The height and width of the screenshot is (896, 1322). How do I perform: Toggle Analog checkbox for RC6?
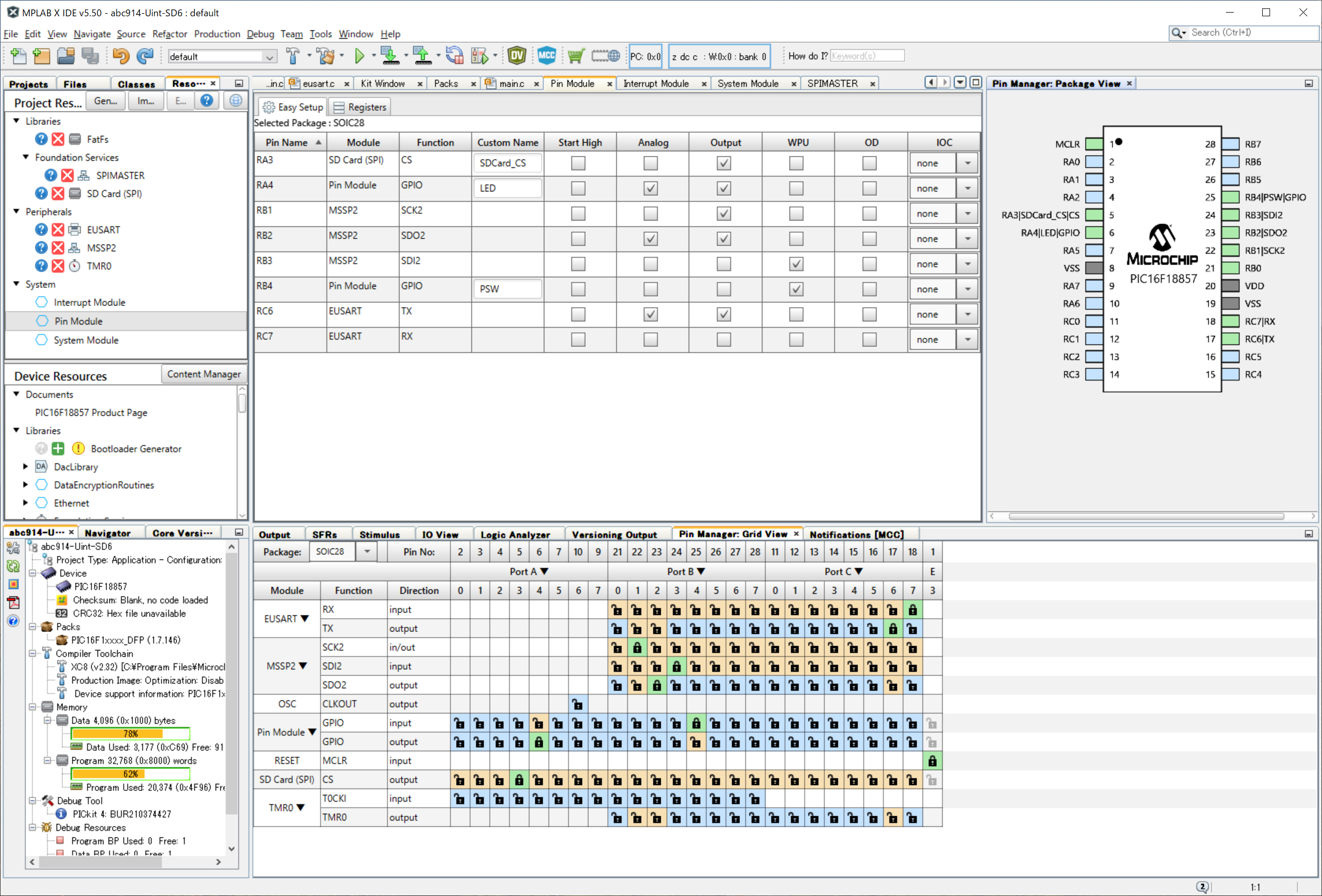tap(651, 314)
